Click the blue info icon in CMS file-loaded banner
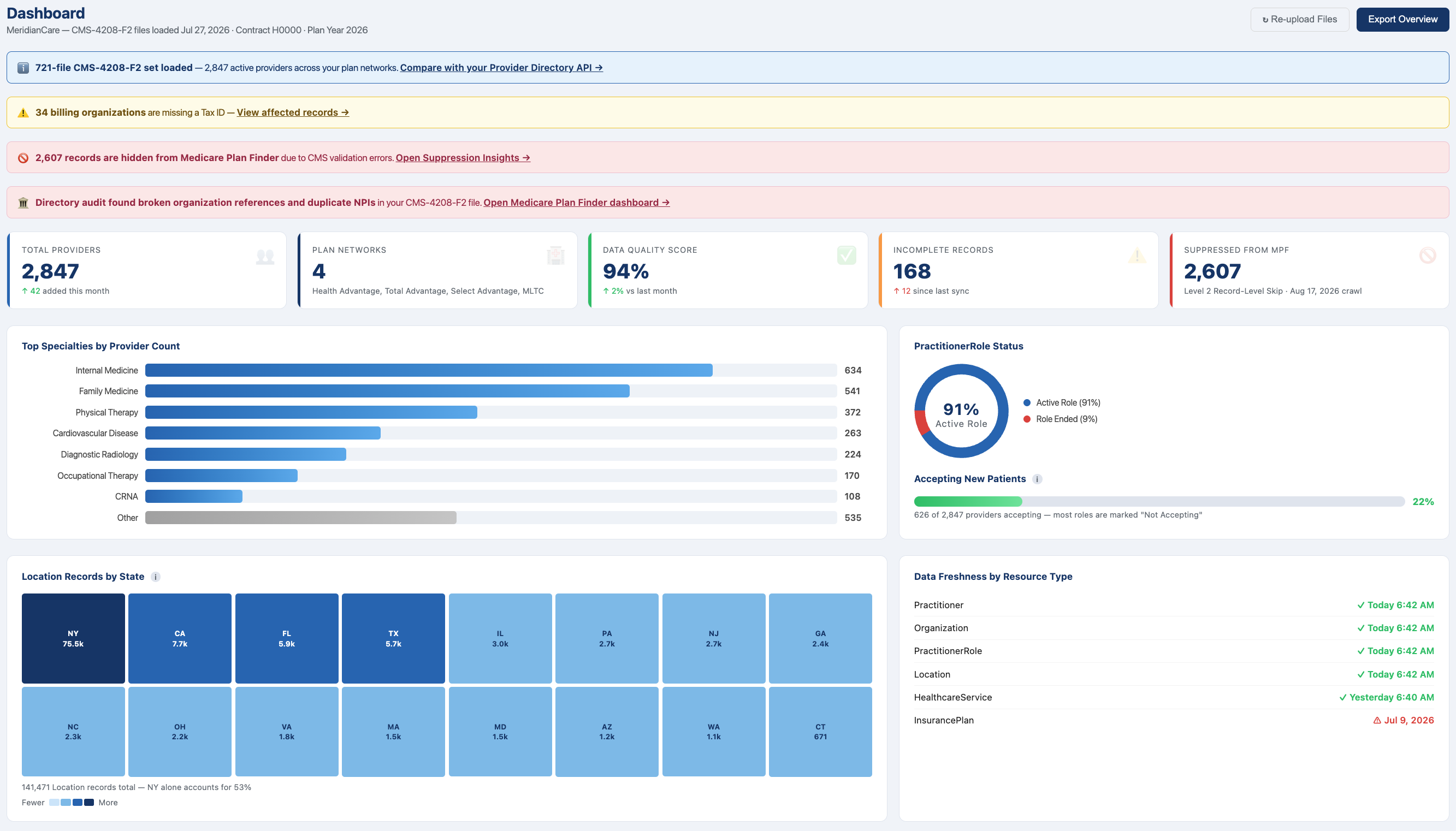Screen dimensions: 1456x831 pos(23,68)
